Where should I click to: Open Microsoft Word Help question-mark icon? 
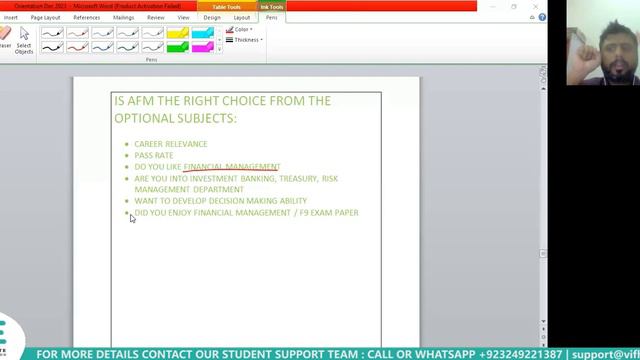542,17
